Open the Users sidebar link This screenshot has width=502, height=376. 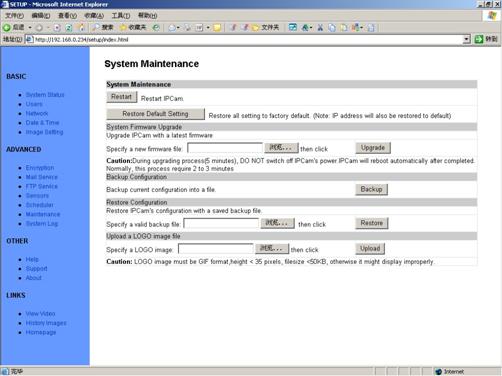[34, 104]
